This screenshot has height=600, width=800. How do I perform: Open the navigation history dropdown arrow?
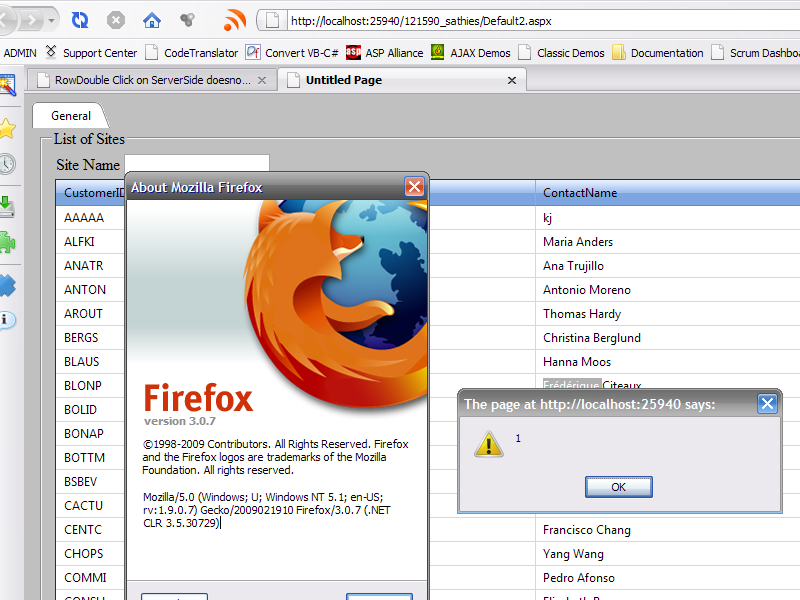point(51,21)
